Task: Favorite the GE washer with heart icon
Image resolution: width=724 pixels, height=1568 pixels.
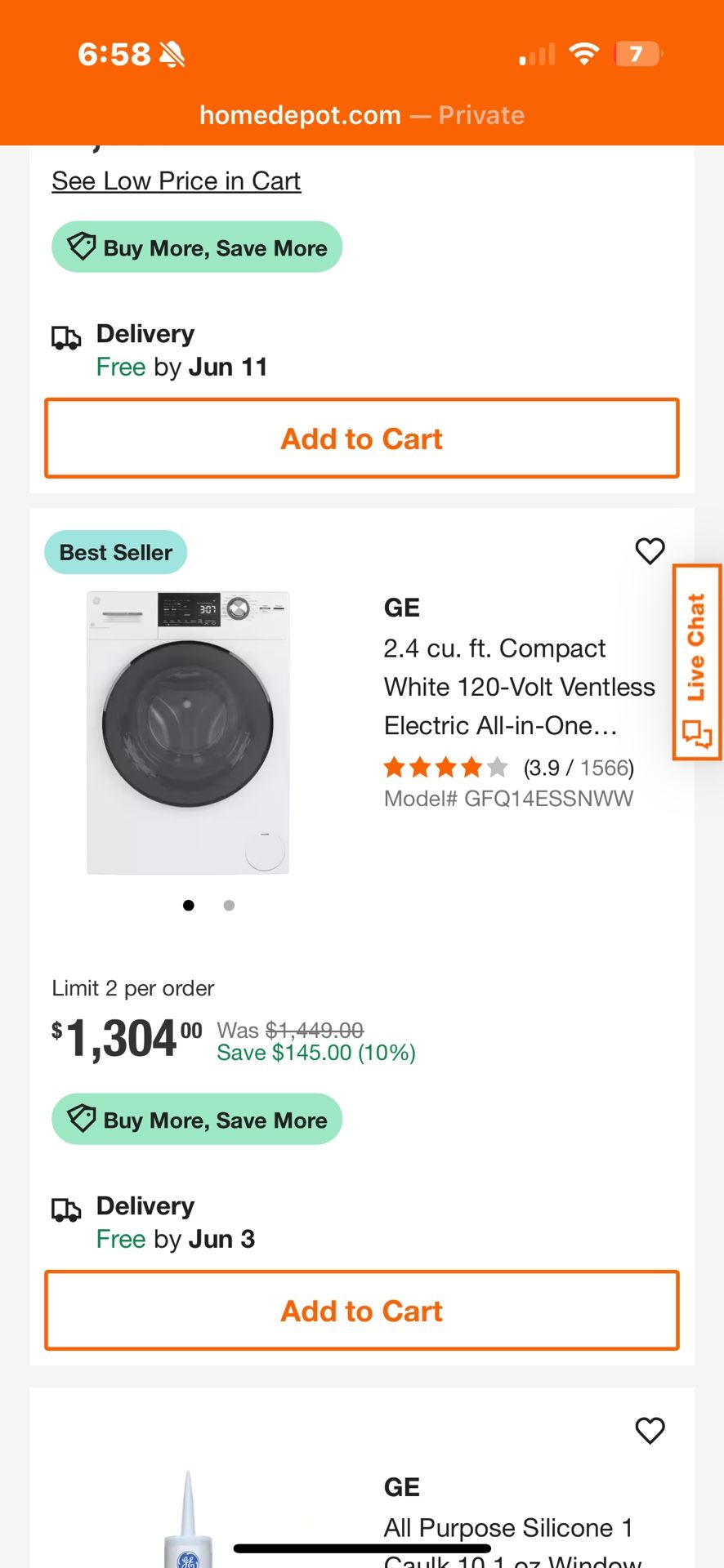Action: click(x=650, y=550)
